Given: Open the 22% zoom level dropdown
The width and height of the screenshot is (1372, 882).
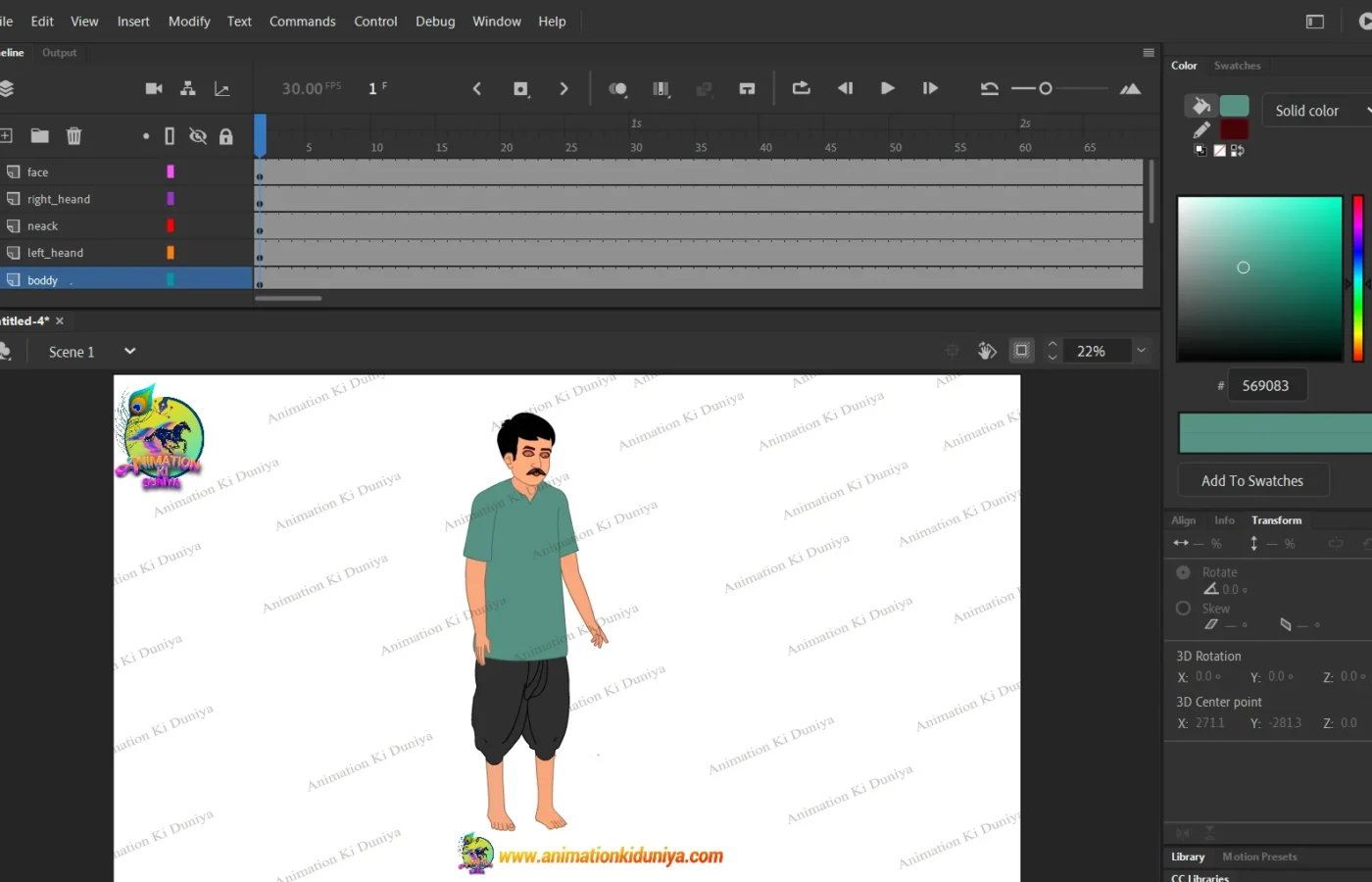Looking at the screenshot, I should [1141, 351].
